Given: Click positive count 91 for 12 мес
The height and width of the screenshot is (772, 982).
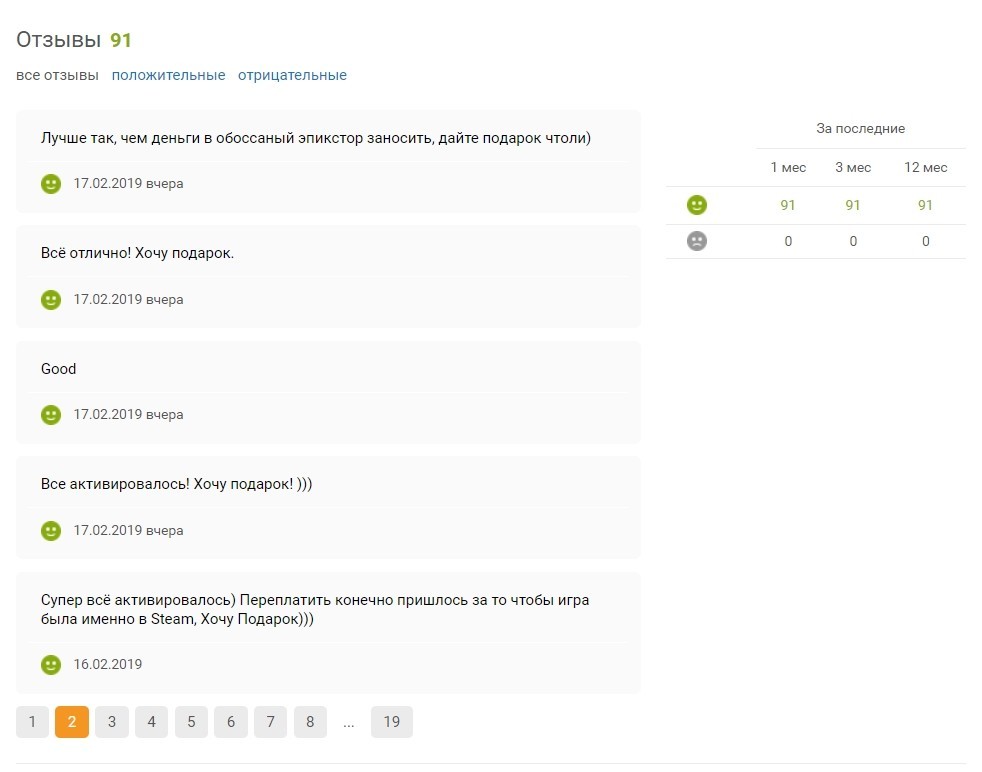Looking at the screenshot, I should [926, 205].
